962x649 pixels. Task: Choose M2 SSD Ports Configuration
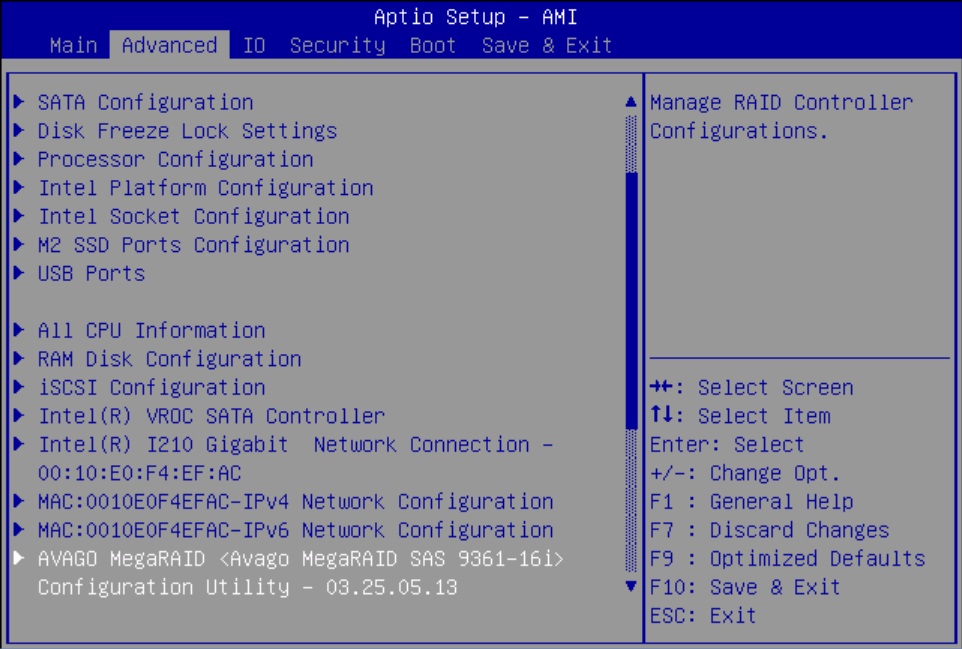tap(193, 245)
